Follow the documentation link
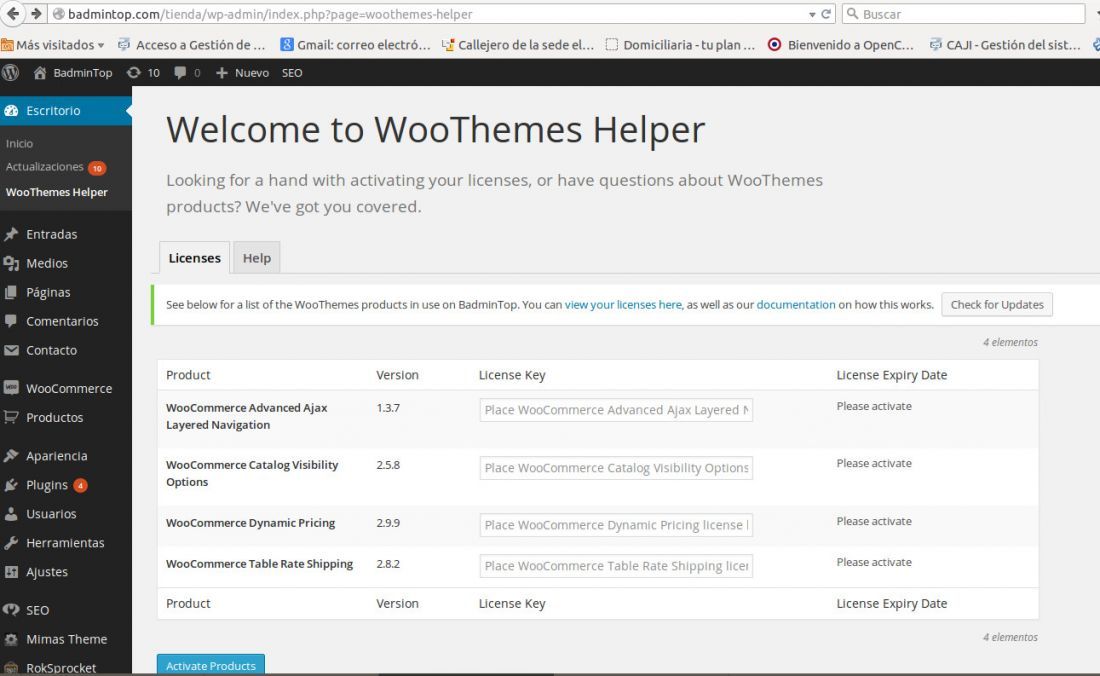1100x676 pixels. pyautogui.click(x=796, y=304)
